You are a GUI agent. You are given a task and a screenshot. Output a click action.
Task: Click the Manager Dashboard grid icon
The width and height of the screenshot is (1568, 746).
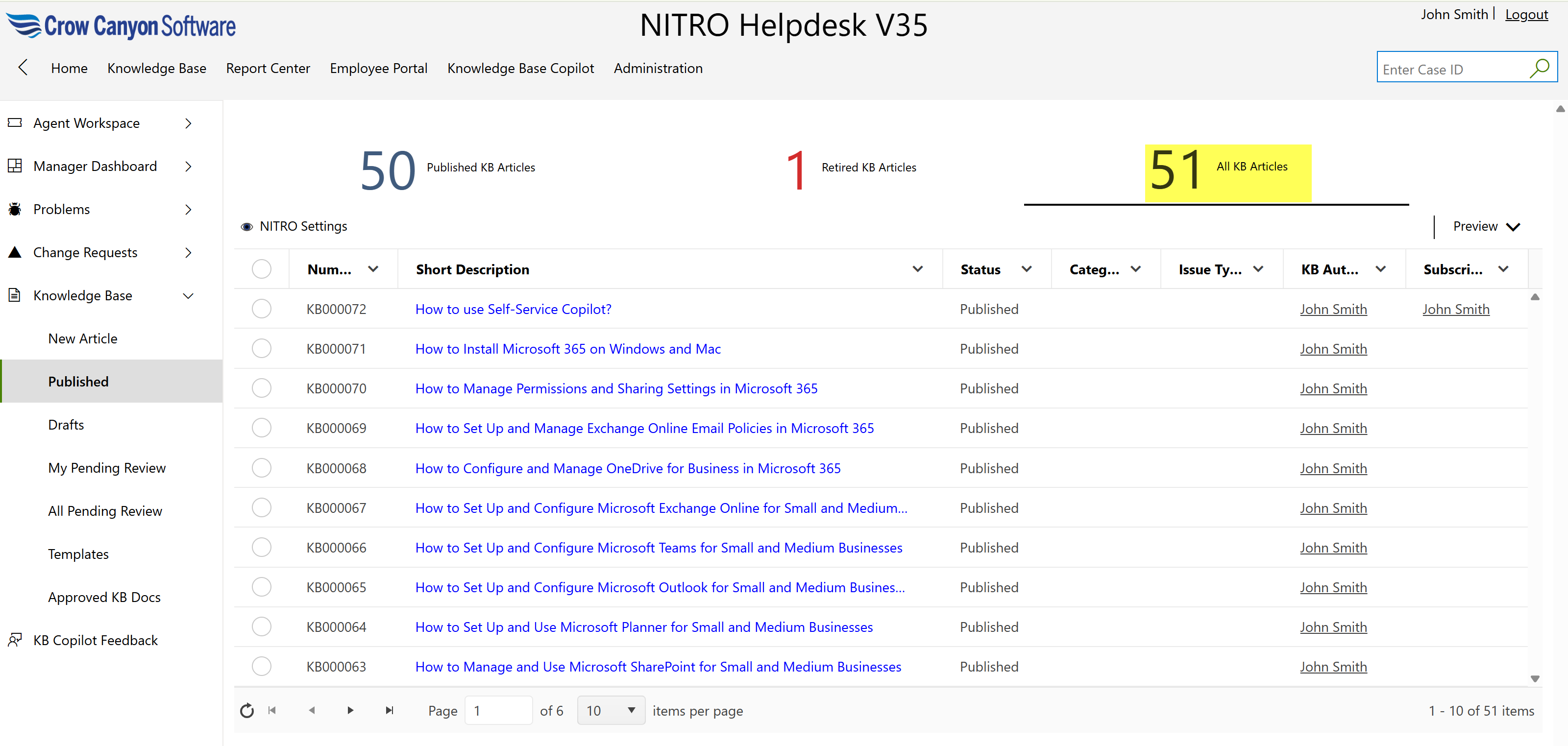[15, 166]
